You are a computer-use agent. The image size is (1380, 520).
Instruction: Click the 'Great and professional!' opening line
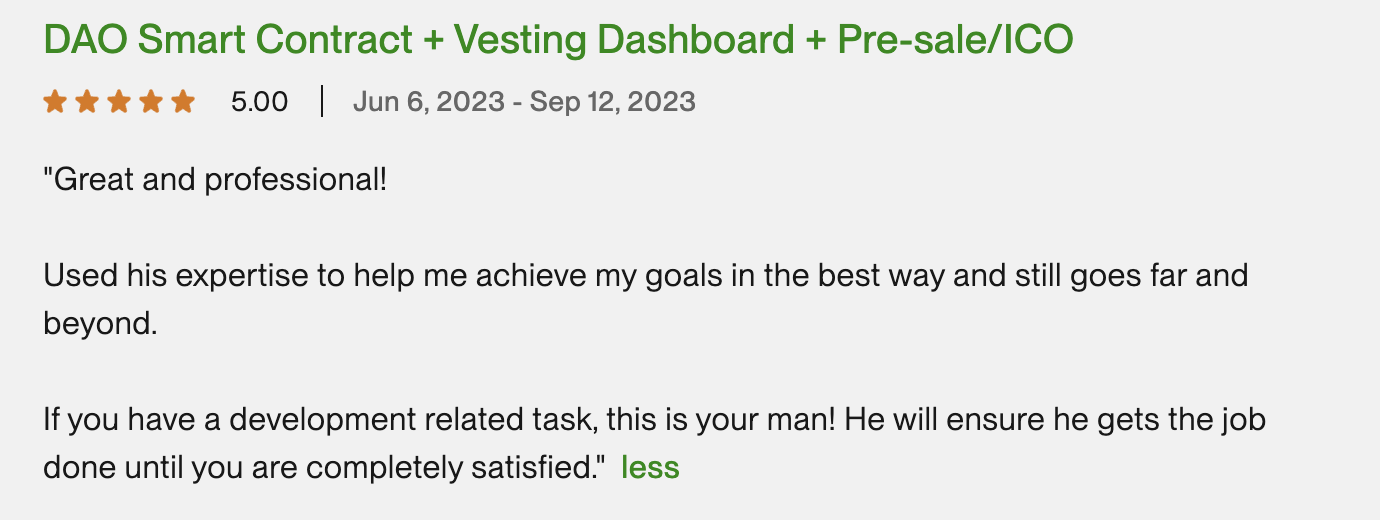click(215, 181)
